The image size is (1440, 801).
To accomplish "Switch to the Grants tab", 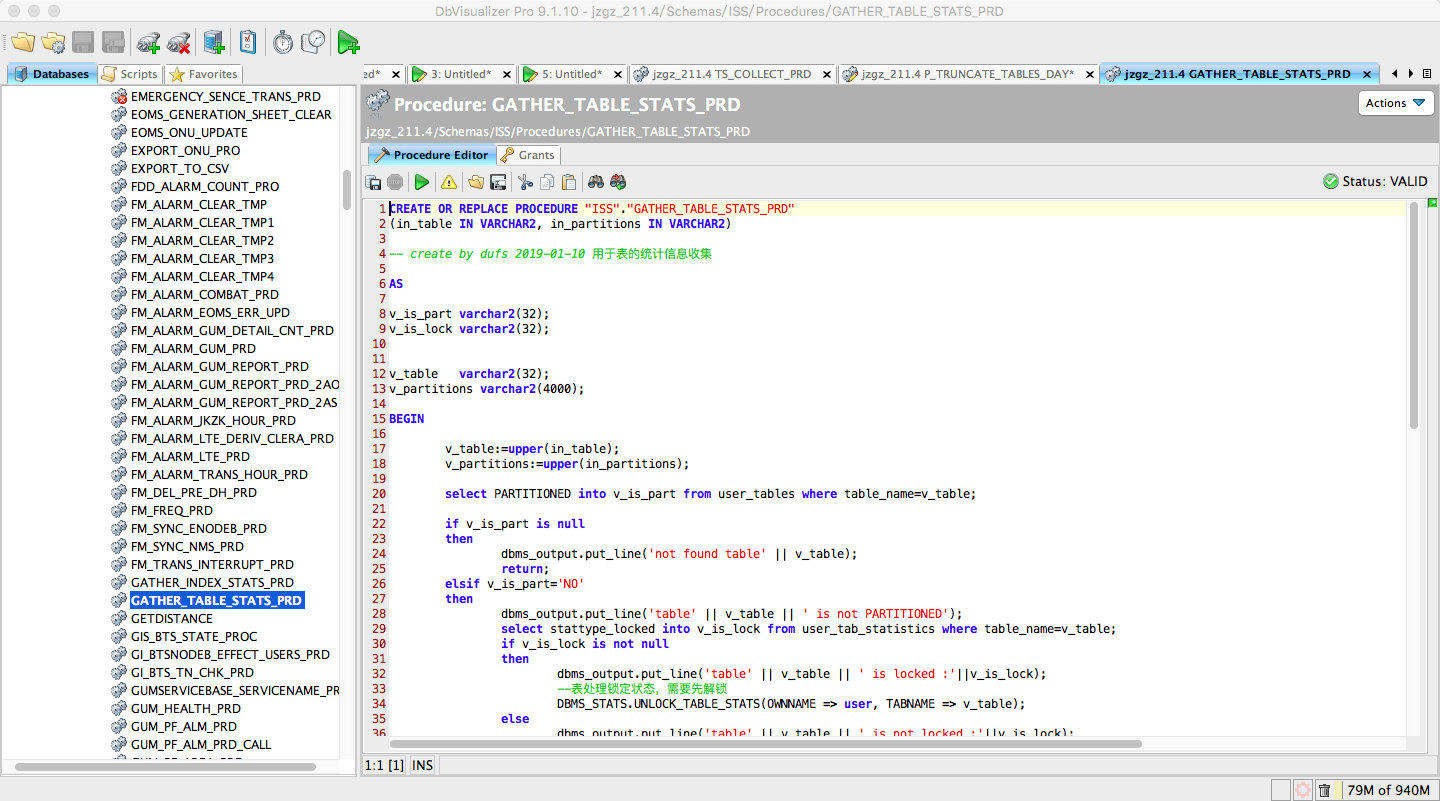I will coord(528,155).
